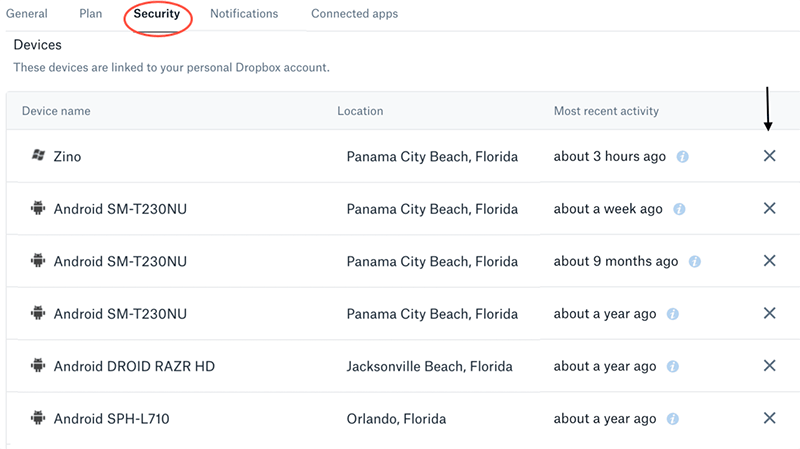Select the 'Android DROID RAZR HD' device name
The image size is (800, 449).
coord(134,366)
